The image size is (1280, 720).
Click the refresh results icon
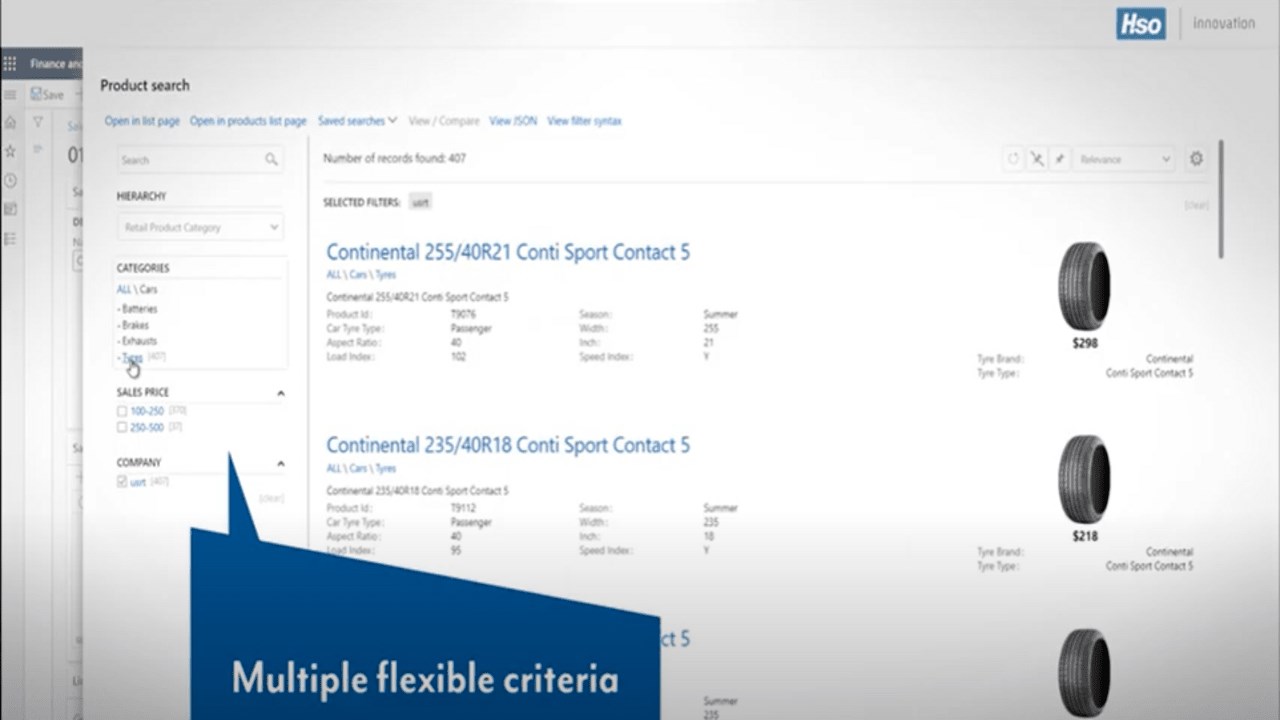point(1013,159)
